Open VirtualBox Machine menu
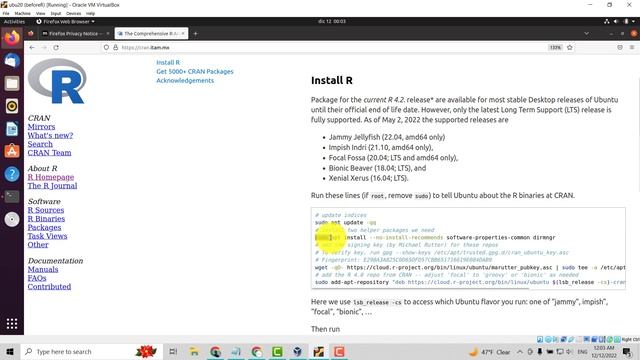Viewport: 640px width, 360px height. (x=22, y=13)
